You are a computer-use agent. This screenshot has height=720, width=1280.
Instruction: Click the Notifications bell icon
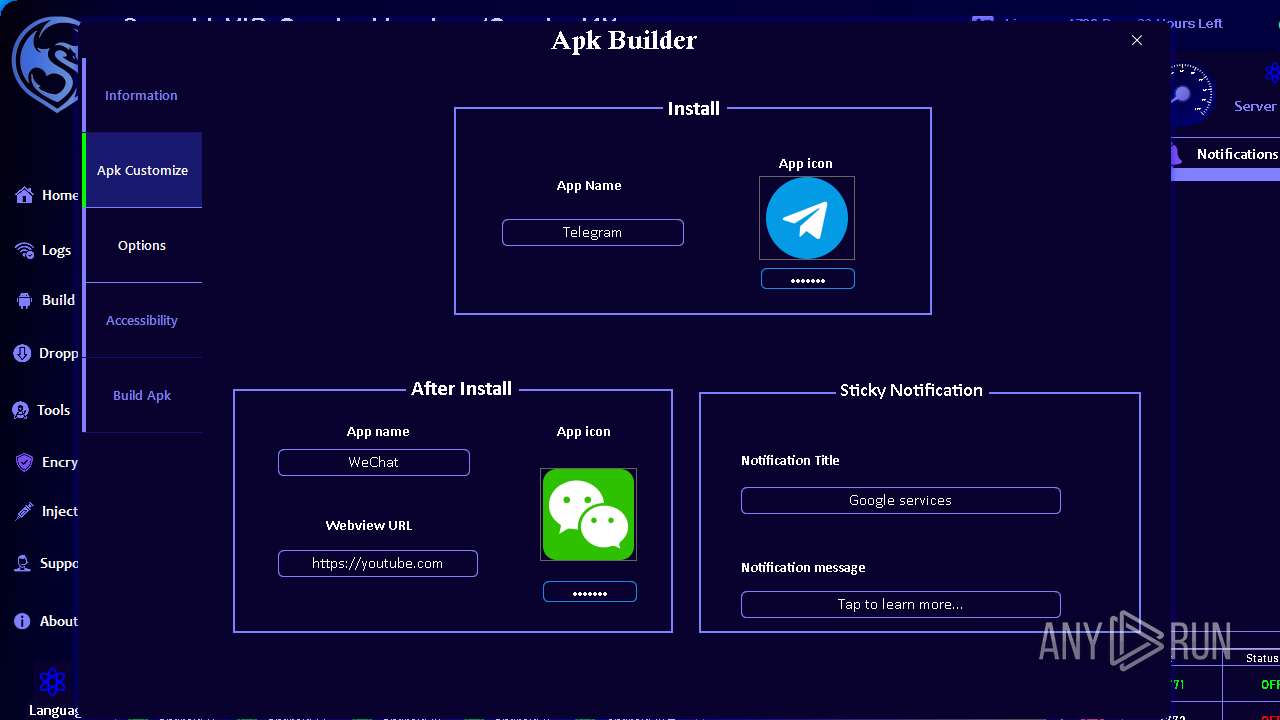click(x=1176, y=154)
